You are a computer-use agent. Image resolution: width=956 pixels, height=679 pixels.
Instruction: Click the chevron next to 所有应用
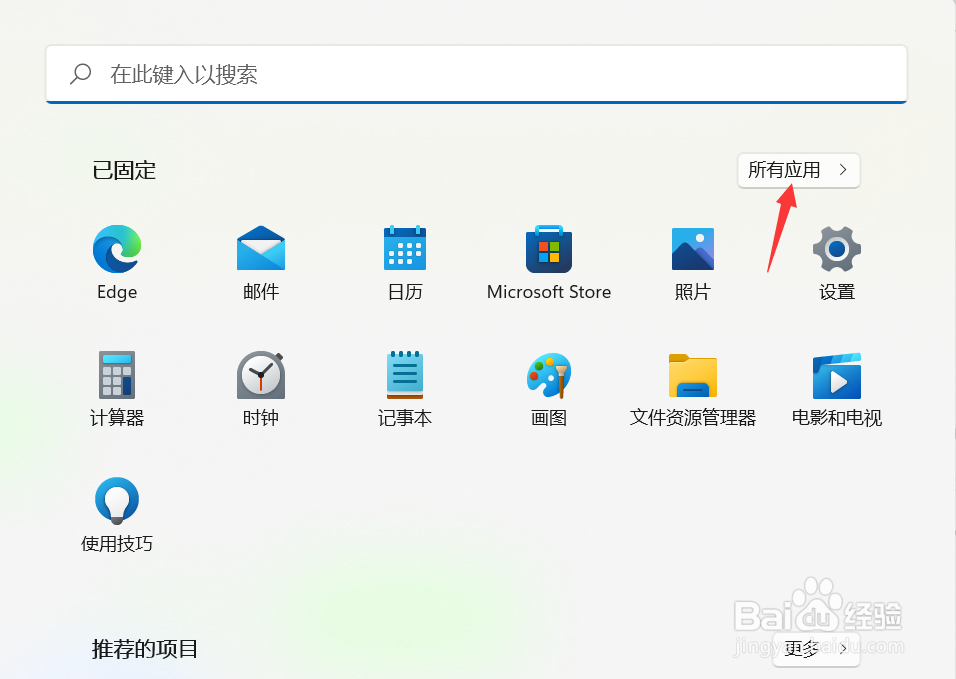coord(843,170)
